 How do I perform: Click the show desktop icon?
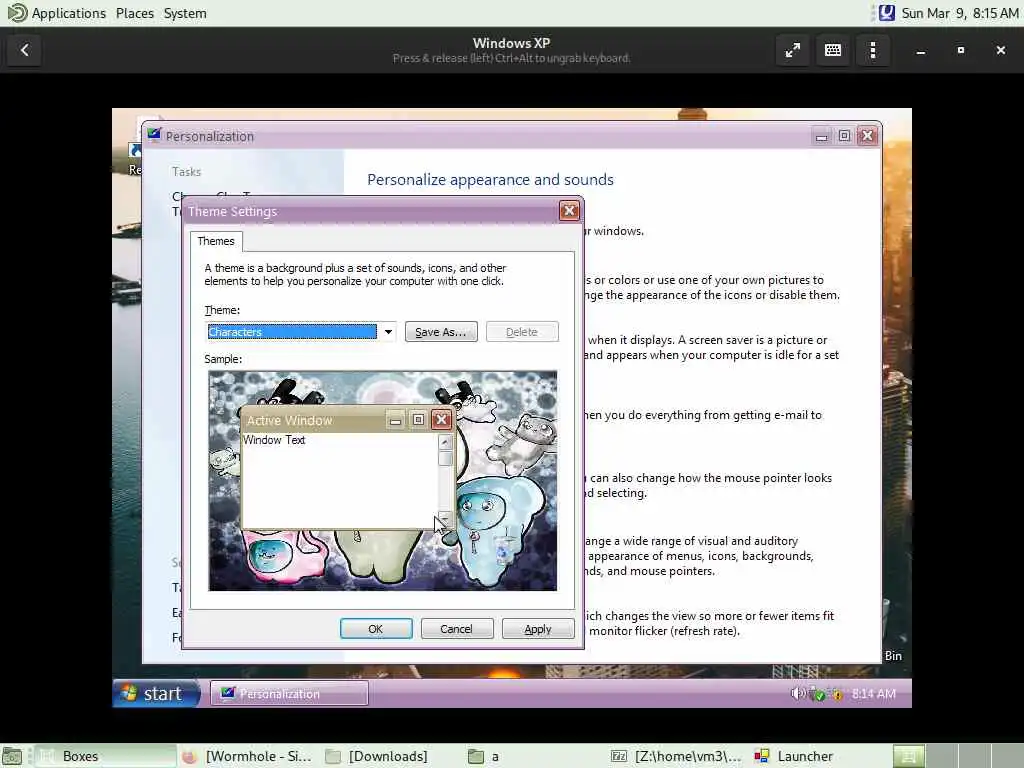12,756
